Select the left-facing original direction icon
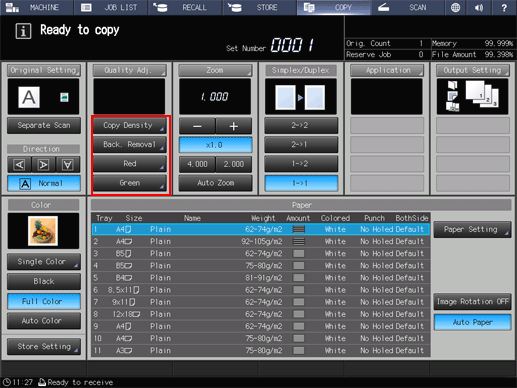 coord(19,165)
